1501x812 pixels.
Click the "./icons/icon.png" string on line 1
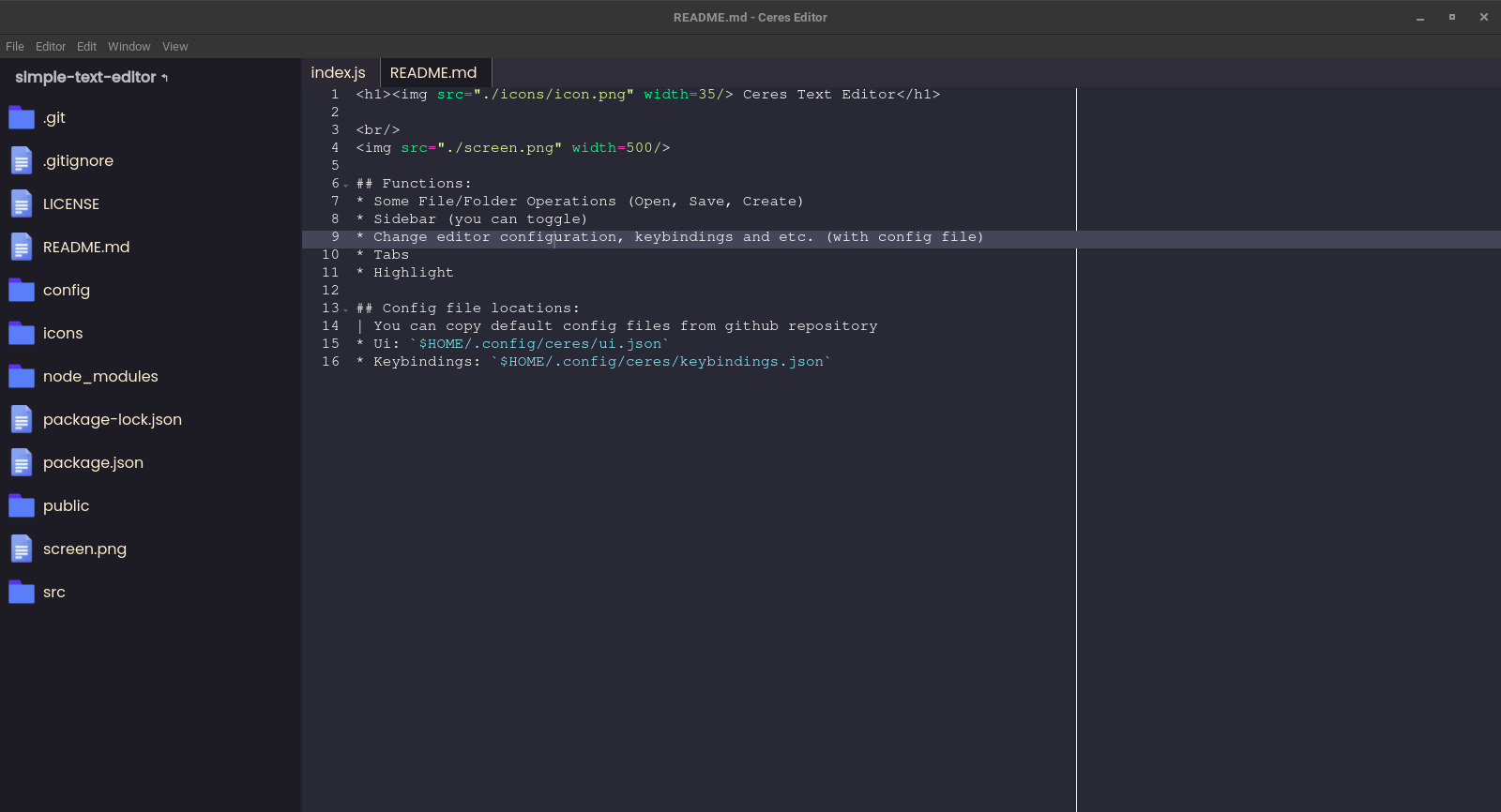click(553, 94)
